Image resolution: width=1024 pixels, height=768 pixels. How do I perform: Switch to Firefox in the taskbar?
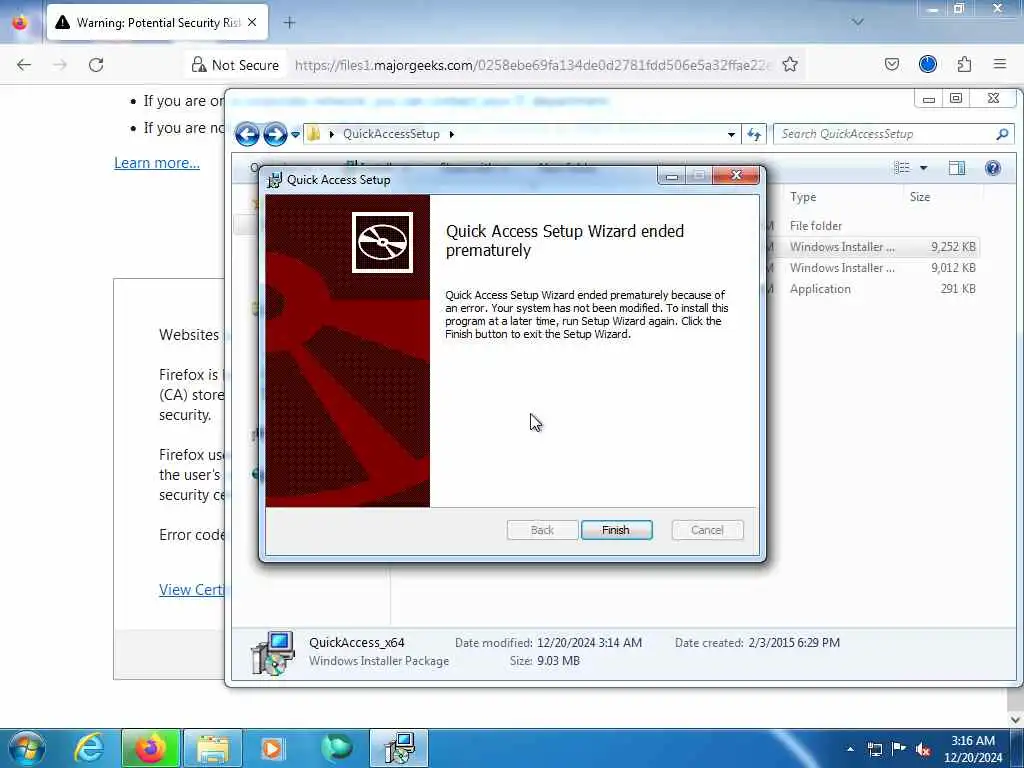pos(150,748)
